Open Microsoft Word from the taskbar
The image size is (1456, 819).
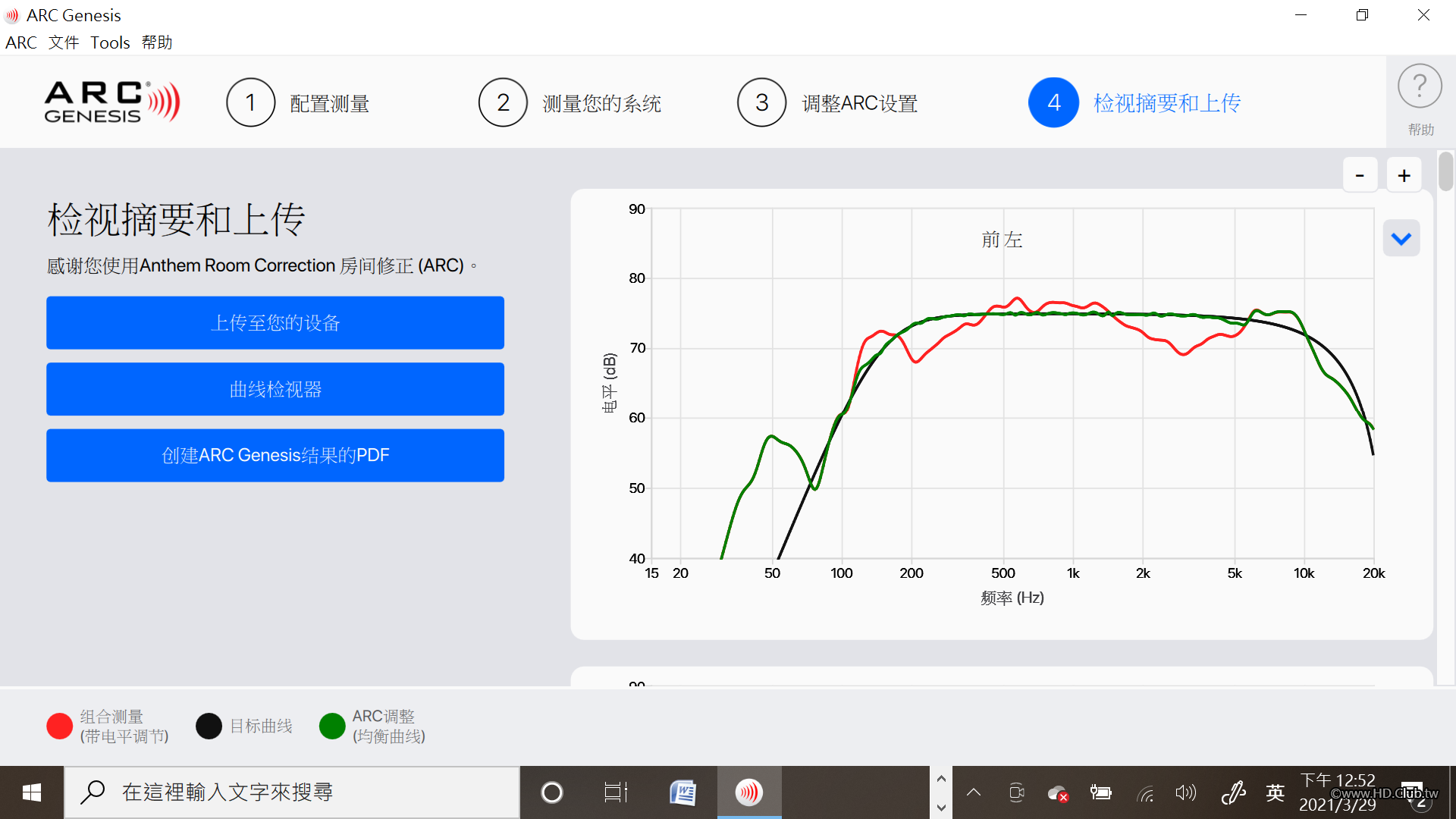[682, 792]
